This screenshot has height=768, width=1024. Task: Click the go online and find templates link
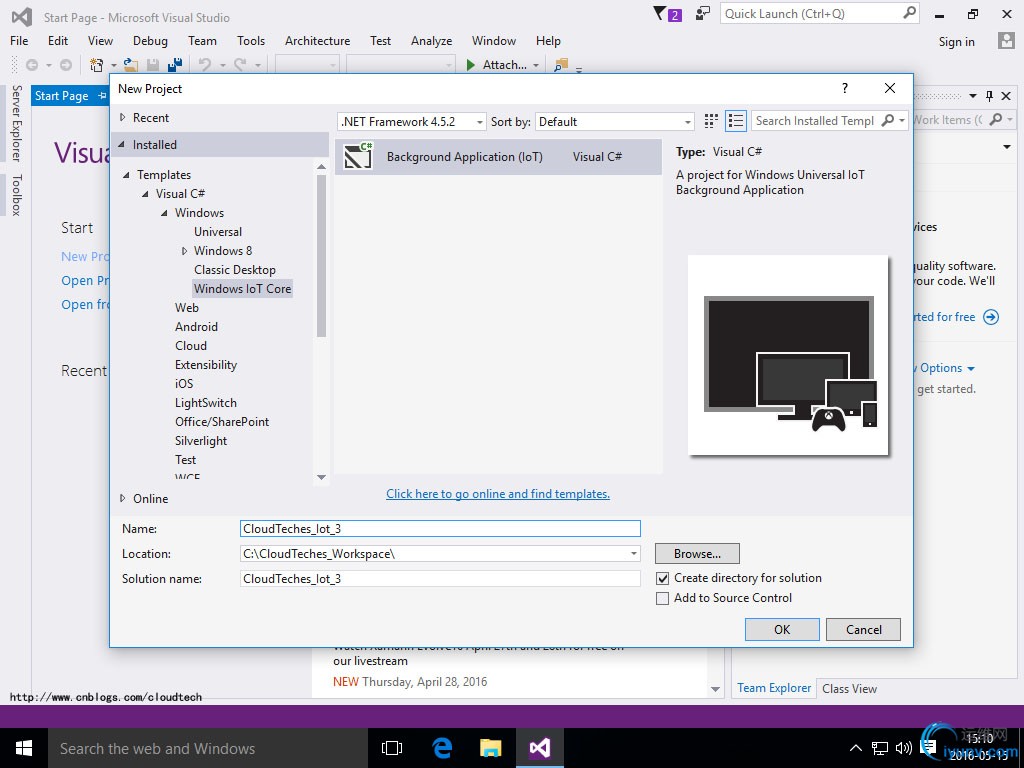[498, 494]
